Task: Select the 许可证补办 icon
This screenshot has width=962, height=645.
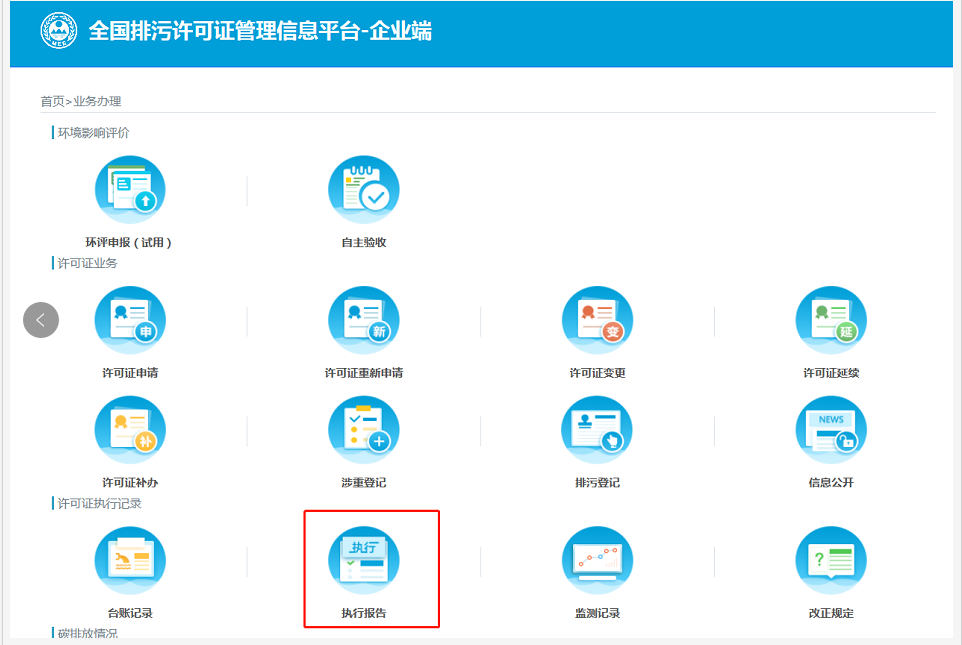Action: click(x=130, y=430)
